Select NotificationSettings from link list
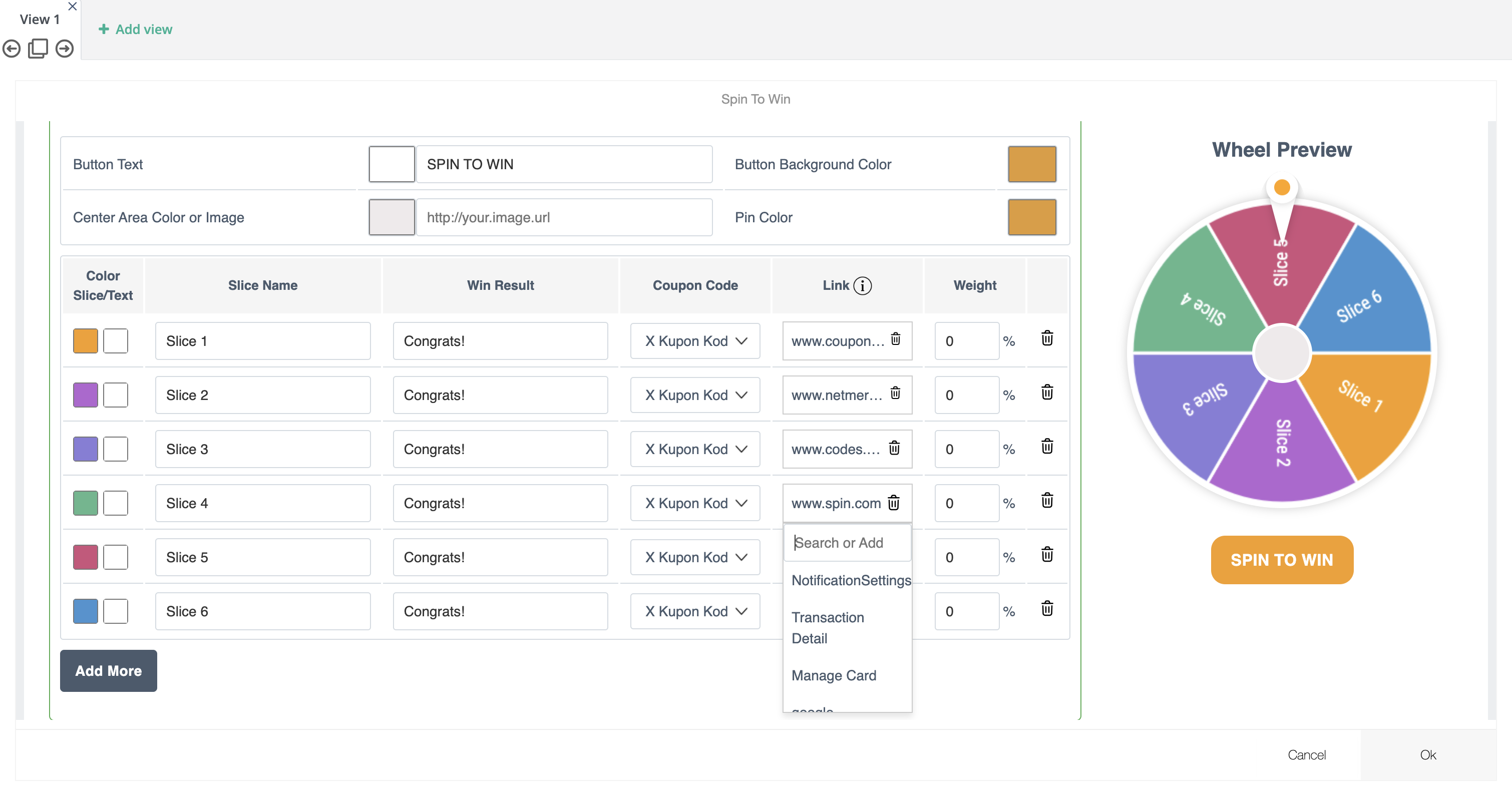The height and width of the screenshot is (787, 1512). [x=851, y=580]
